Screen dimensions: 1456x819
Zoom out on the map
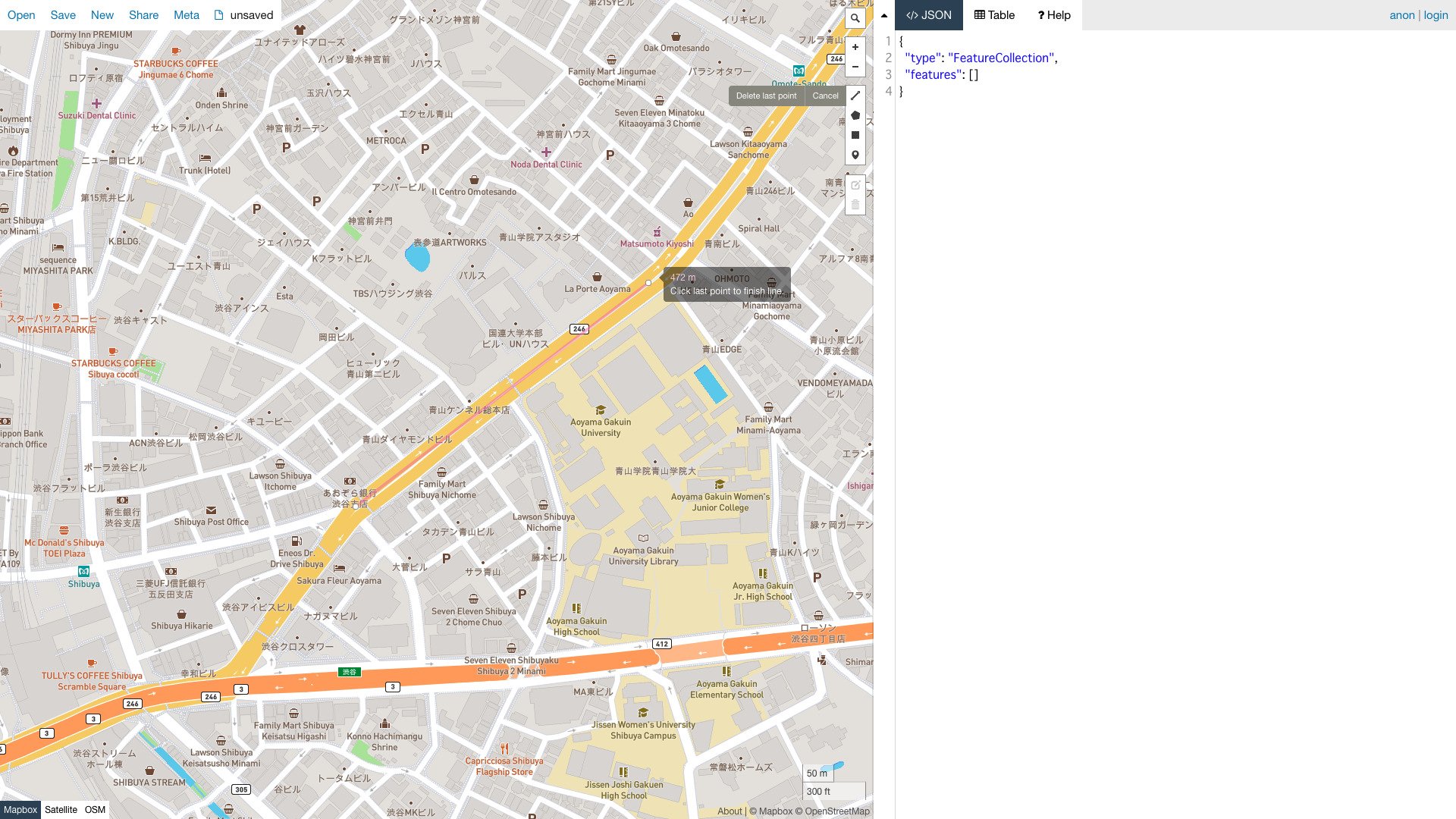855,67
